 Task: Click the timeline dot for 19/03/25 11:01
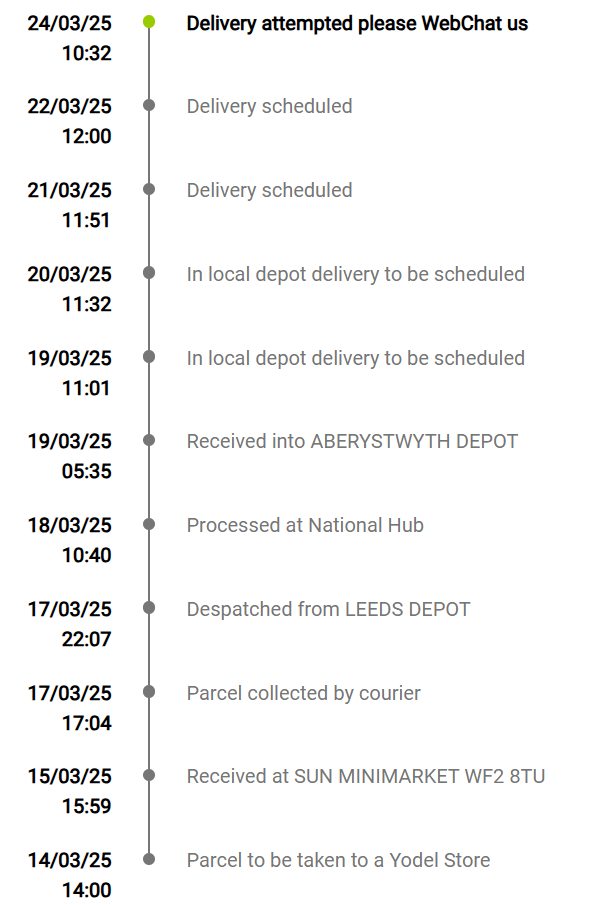[149, 357]
